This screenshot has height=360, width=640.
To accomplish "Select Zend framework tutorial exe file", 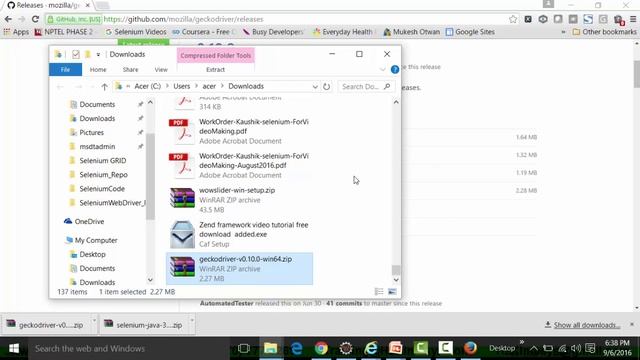I will [239, 234].
